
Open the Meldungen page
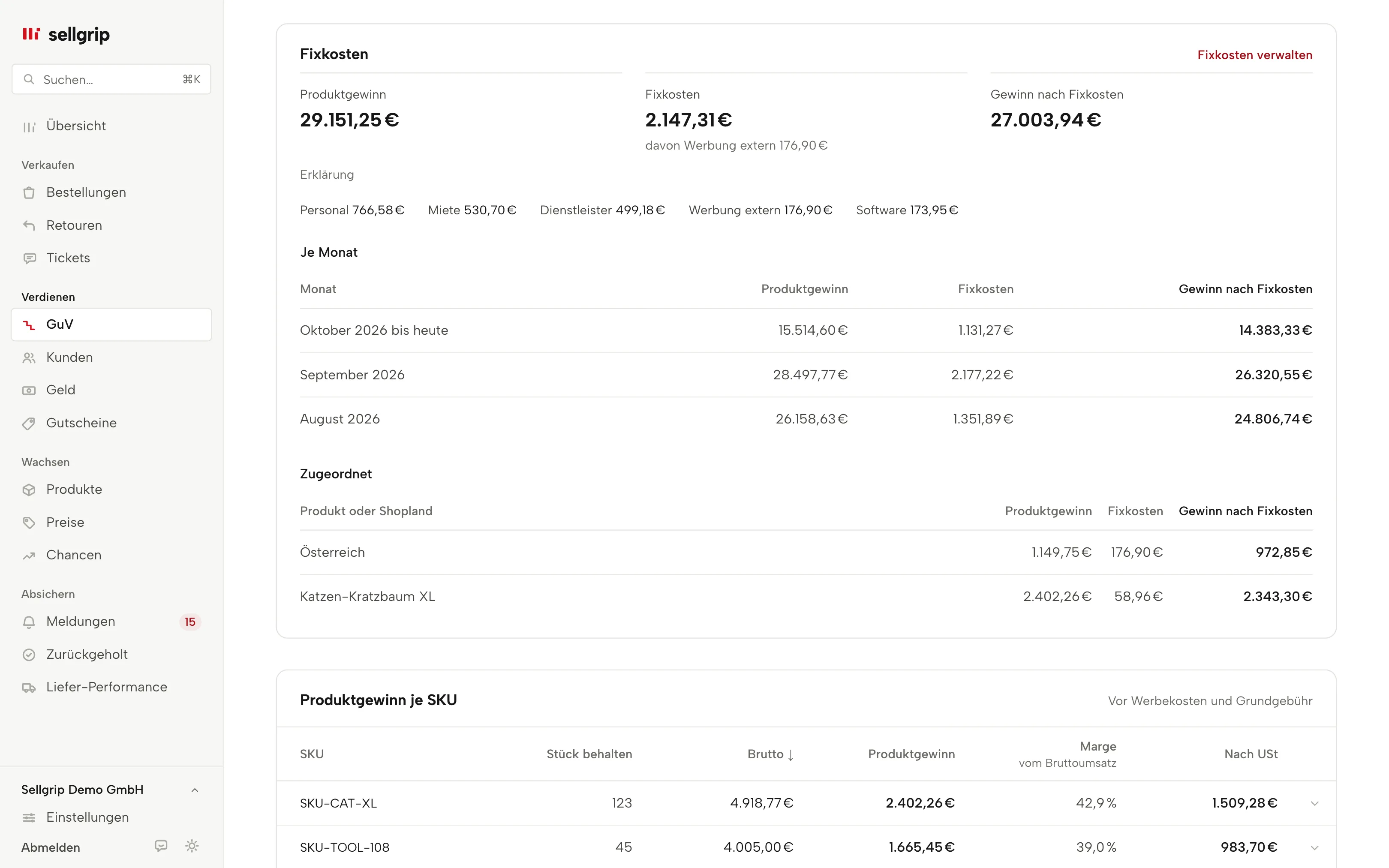pos(111,621)
